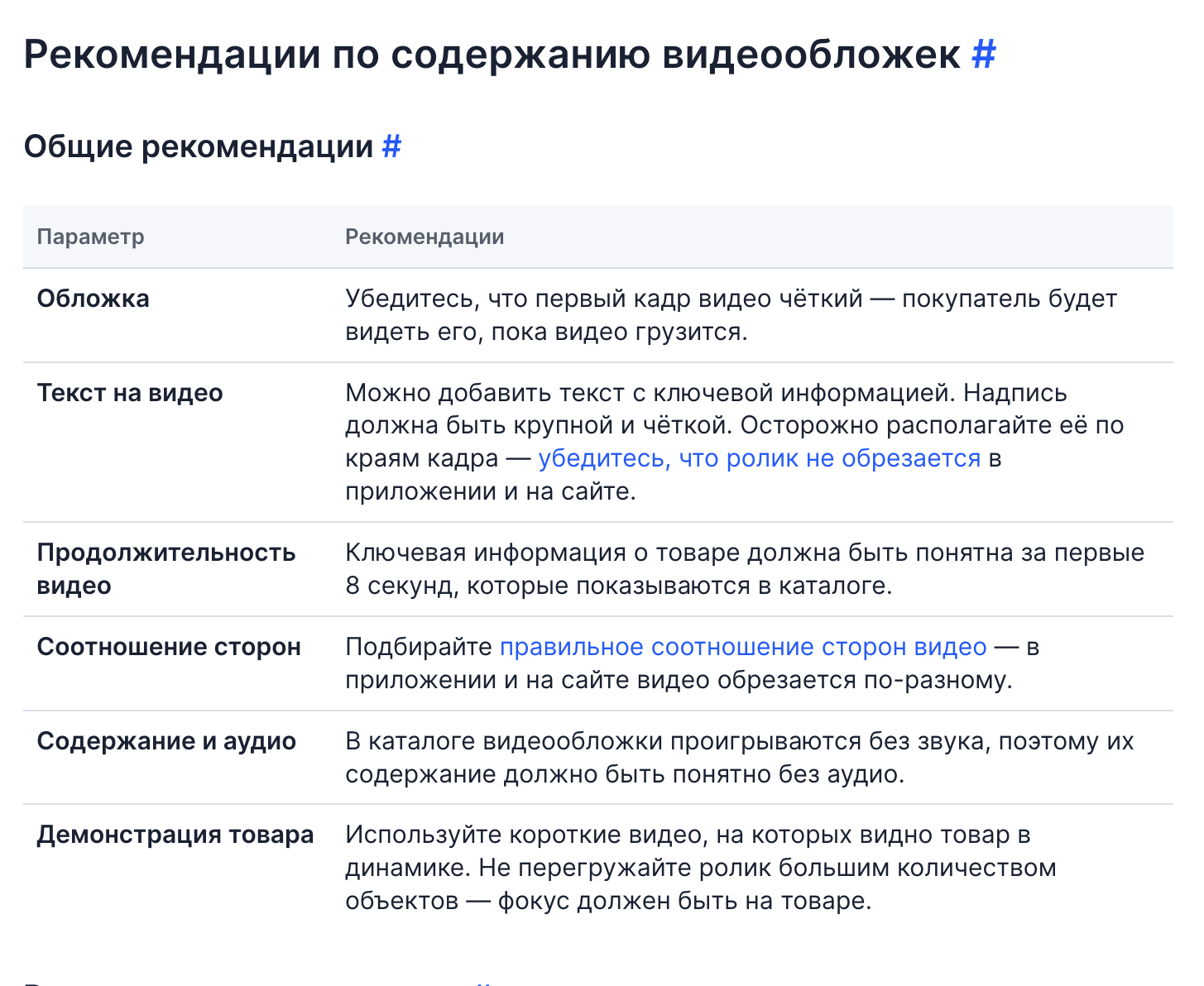
Task: Click the «Рекомендации по содержанию видеообложек» heading
Action: point(492,55)
